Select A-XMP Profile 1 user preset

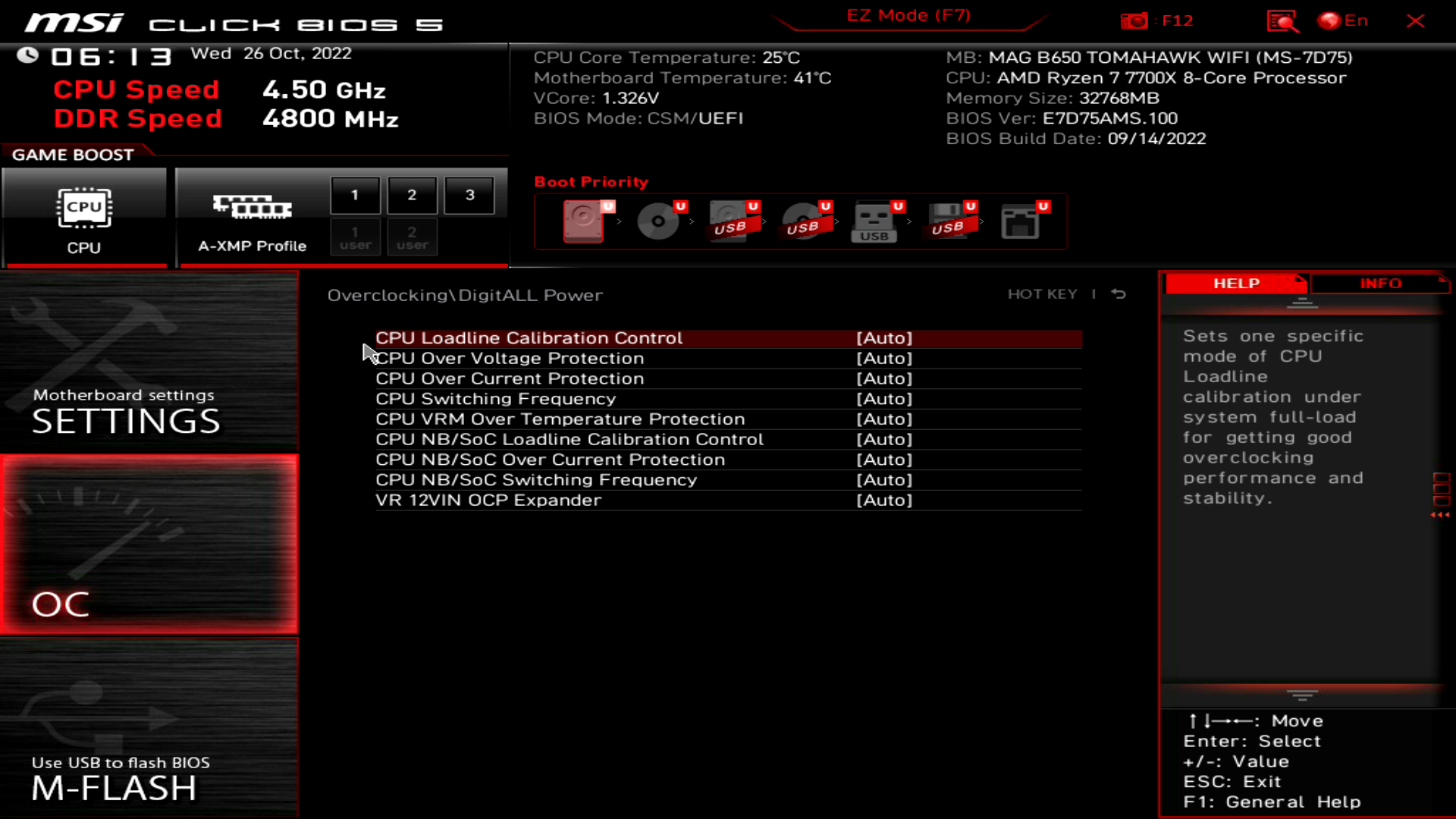coord(354,237)
